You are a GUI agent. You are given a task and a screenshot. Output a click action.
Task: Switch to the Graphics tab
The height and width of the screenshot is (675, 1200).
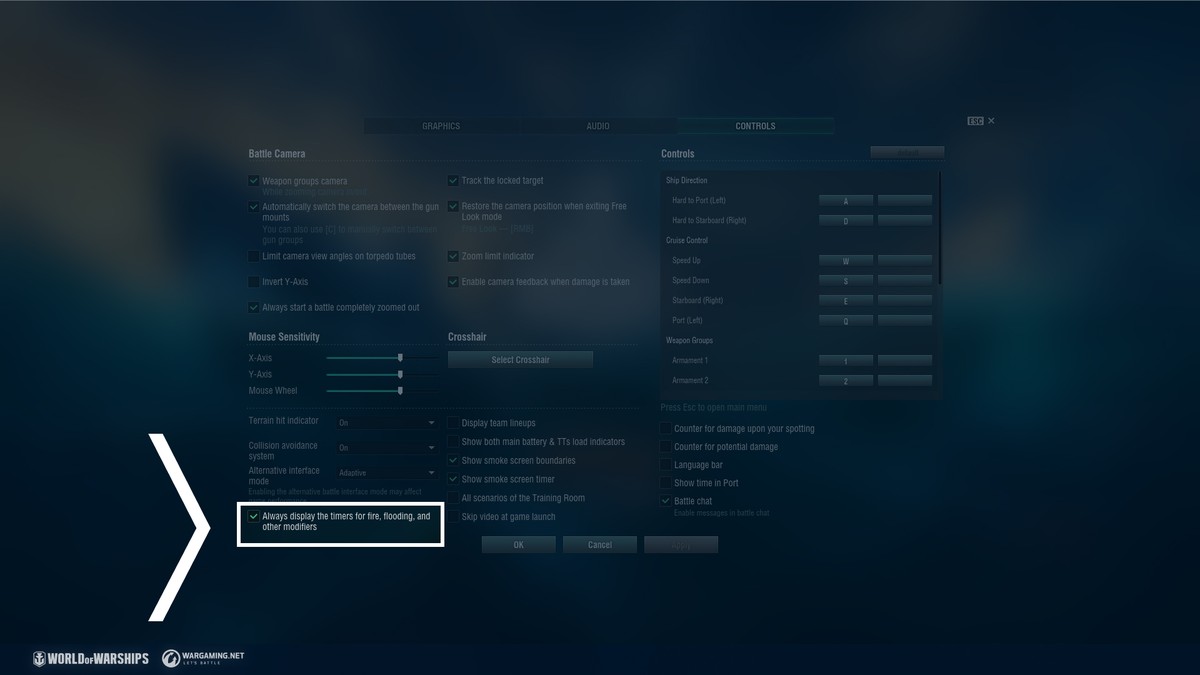pyautogui.click(x=441, y=126)
